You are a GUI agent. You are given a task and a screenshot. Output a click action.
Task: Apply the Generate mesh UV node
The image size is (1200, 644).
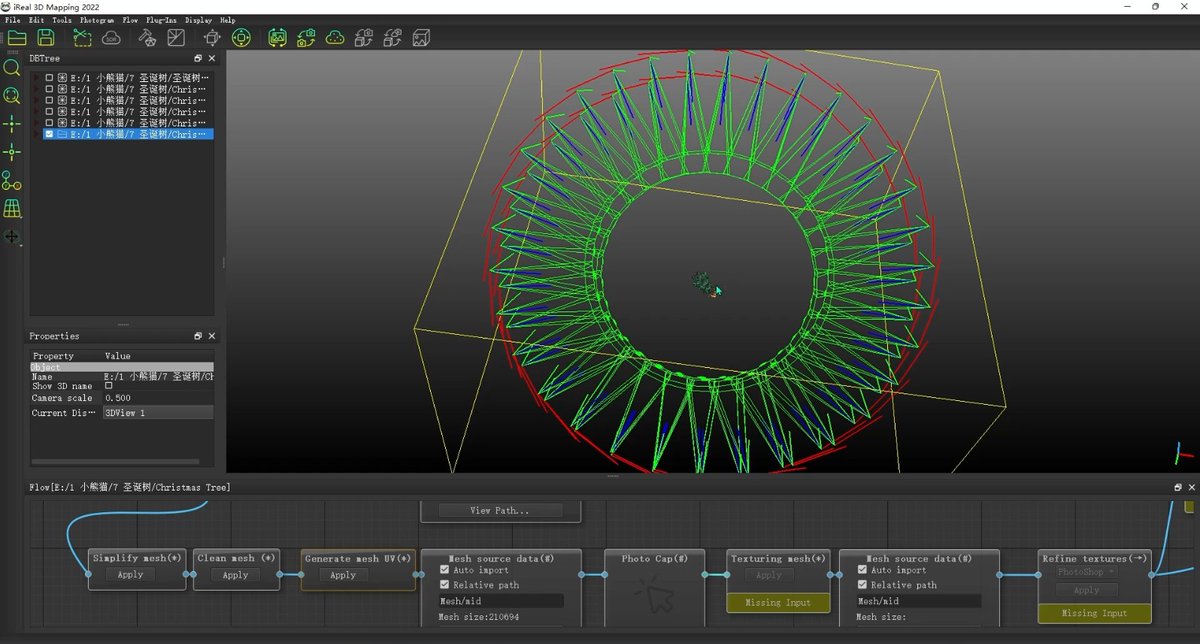(343, 575)
